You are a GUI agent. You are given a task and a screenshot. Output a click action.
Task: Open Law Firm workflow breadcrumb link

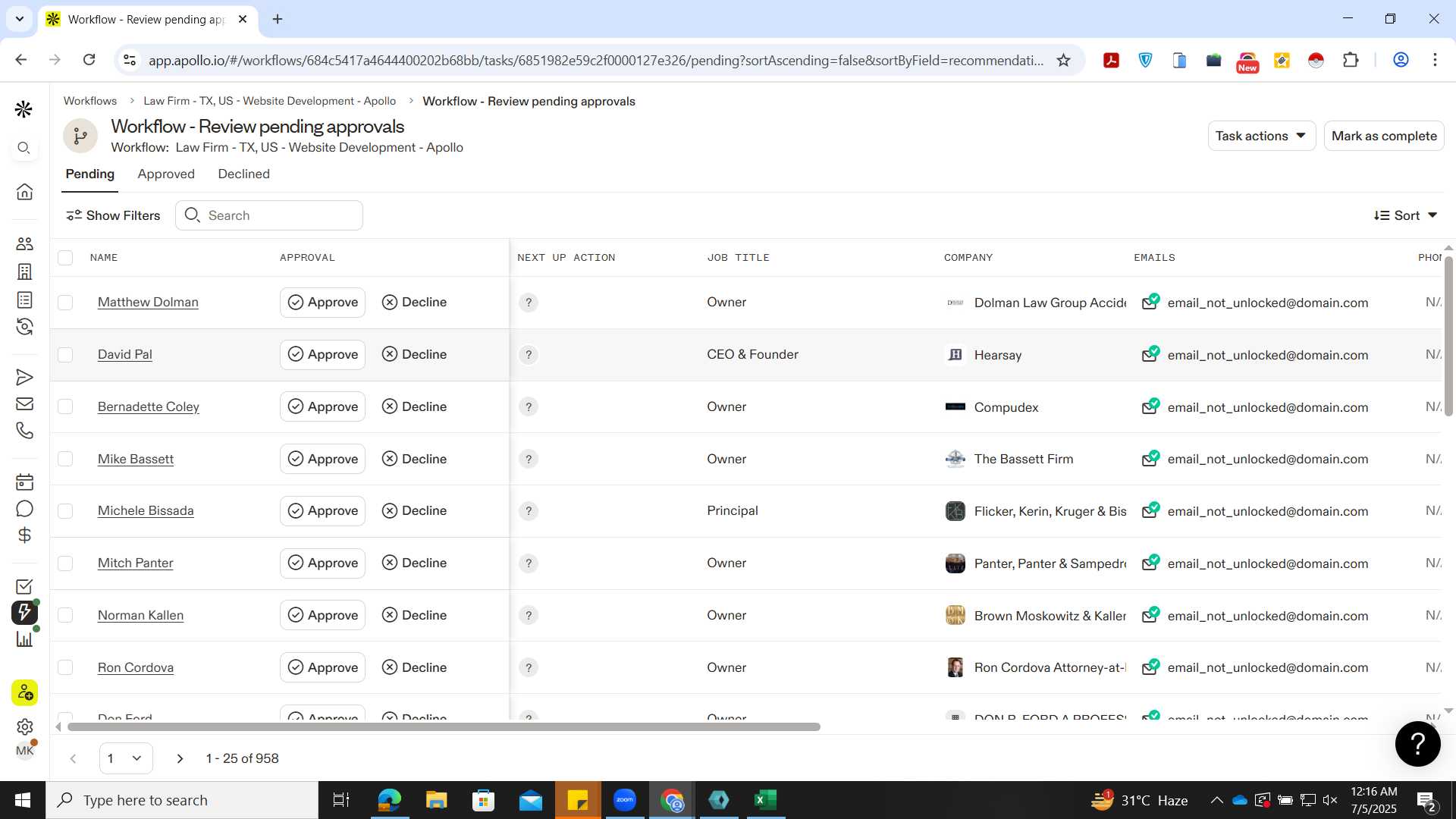pos(269,101)
